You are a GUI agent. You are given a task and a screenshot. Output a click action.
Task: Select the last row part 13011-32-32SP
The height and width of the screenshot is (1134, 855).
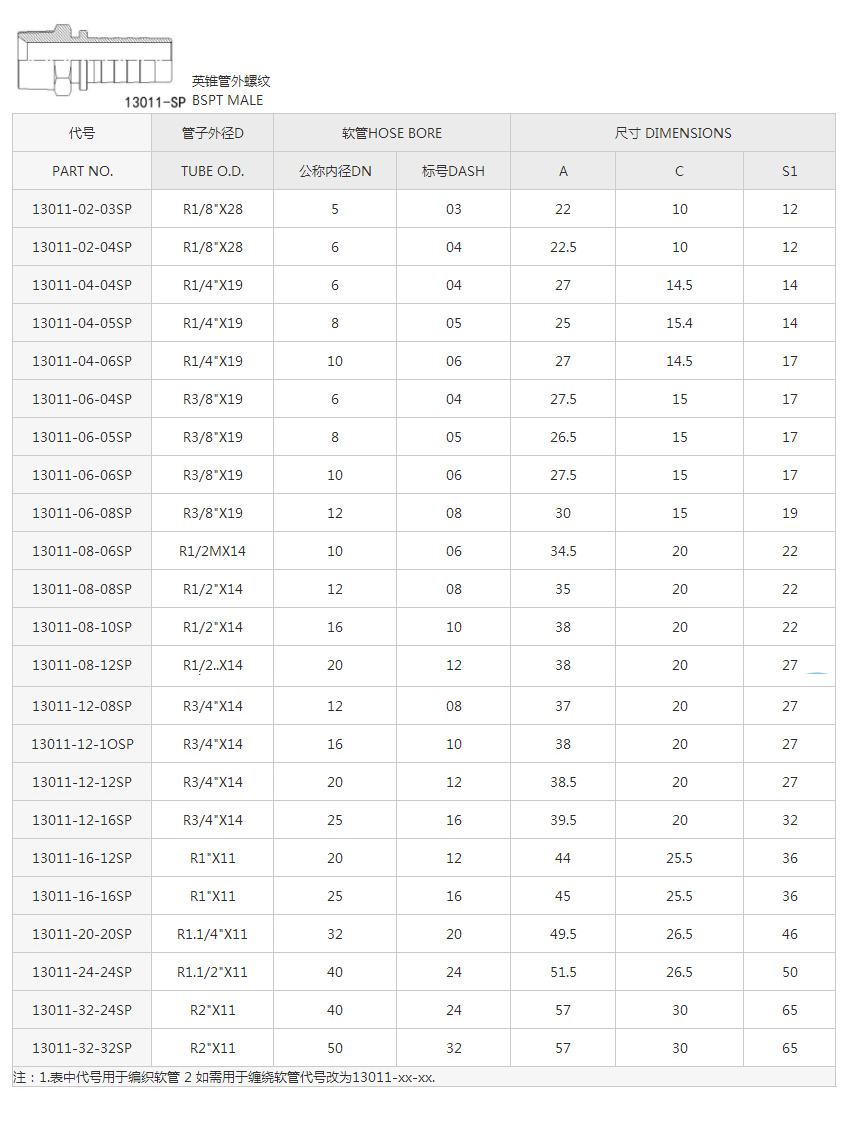(x=82, y=1048)
